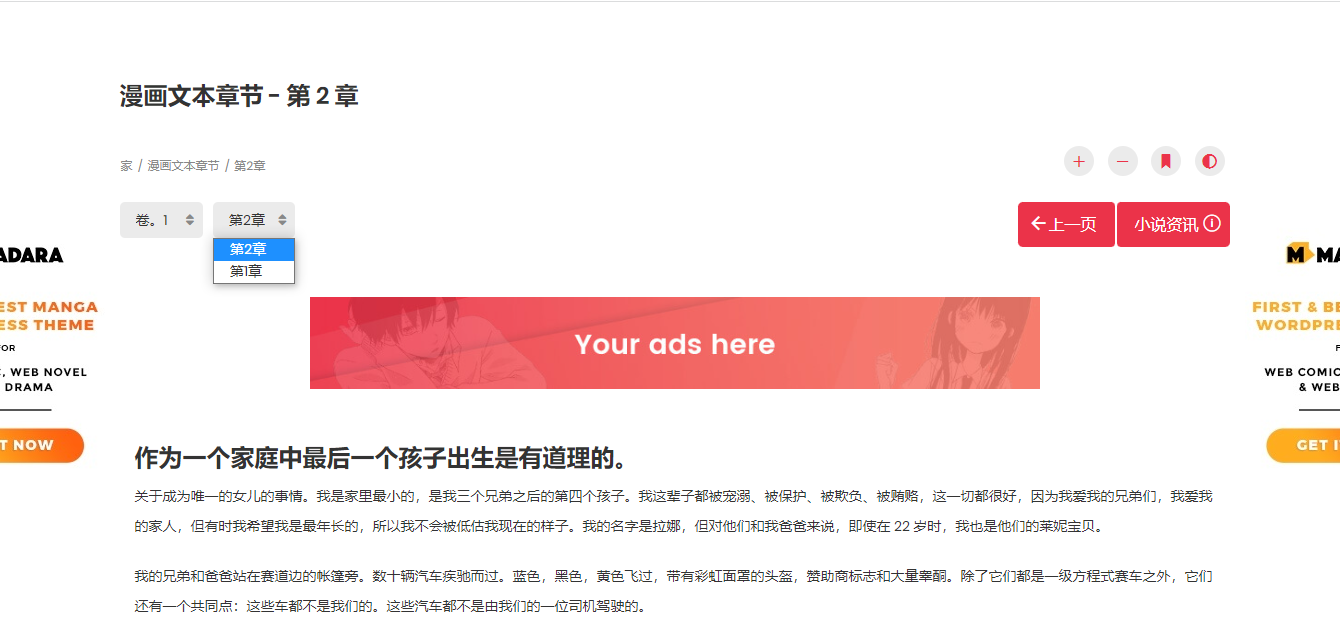Open 漫画文本章节 breadcrumb link
1340x625 pixels.
tap(183, 166)
